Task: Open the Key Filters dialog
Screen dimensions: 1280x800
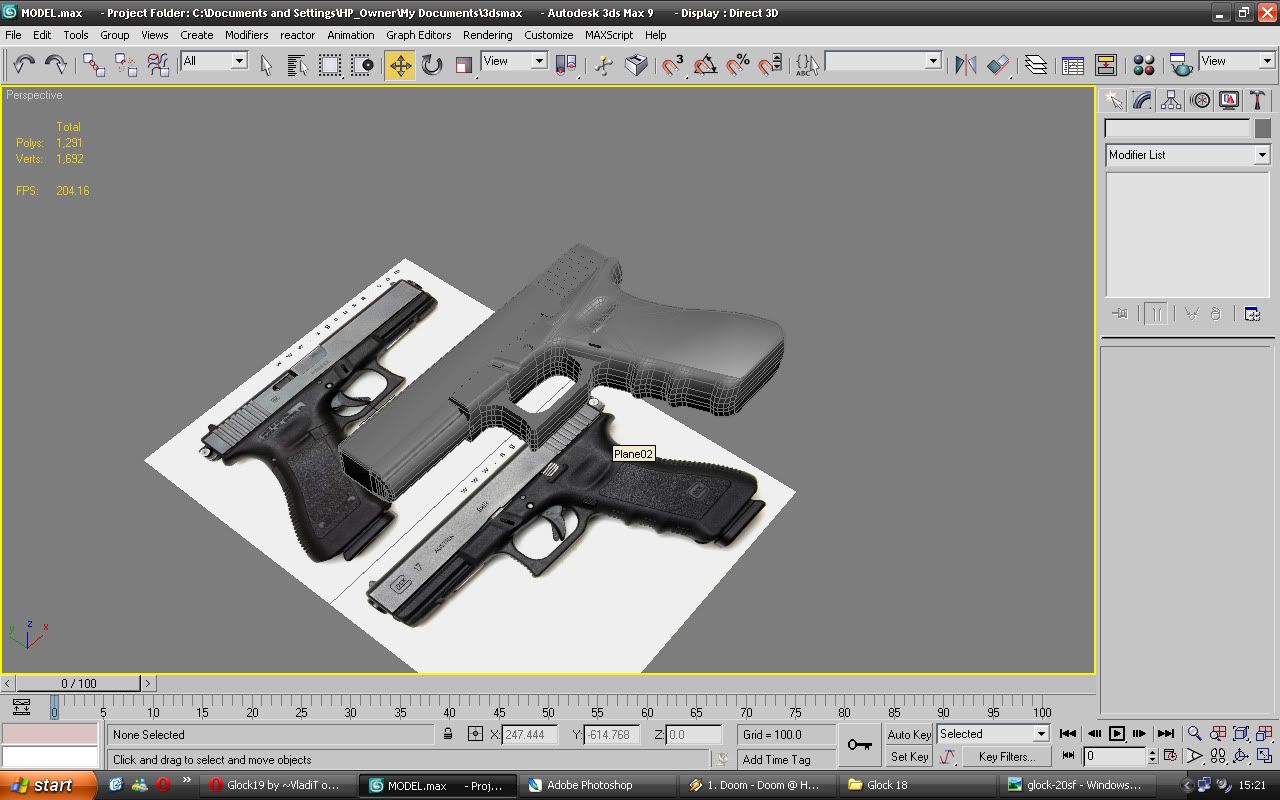Action: (x=1007, y=757)
